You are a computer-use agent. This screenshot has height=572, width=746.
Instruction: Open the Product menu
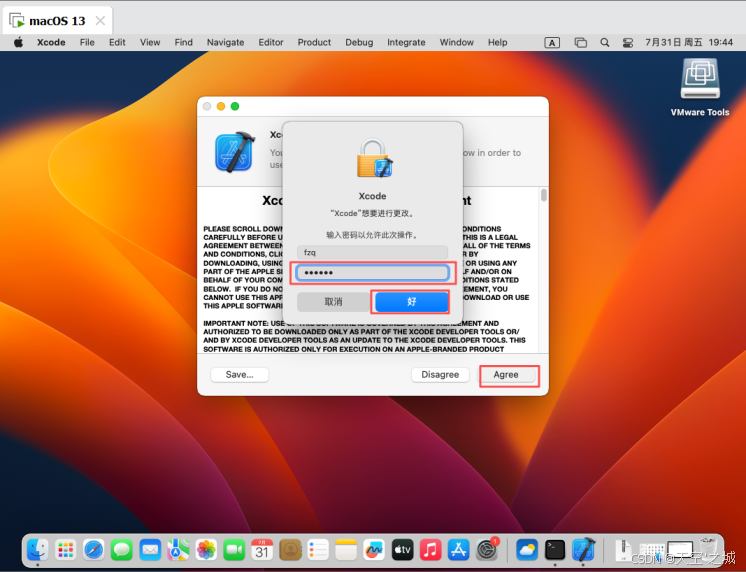pos(314,42)
